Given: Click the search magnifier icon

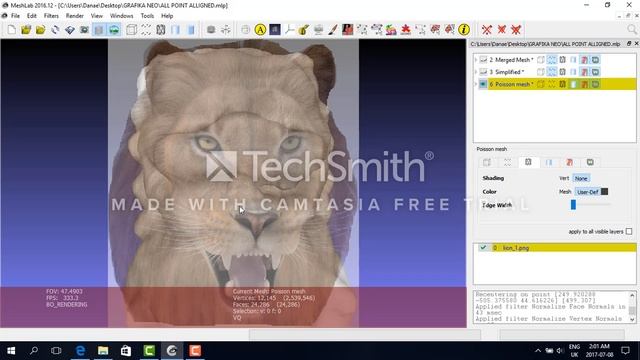Looking at the screenshot, I should [632, 29].
